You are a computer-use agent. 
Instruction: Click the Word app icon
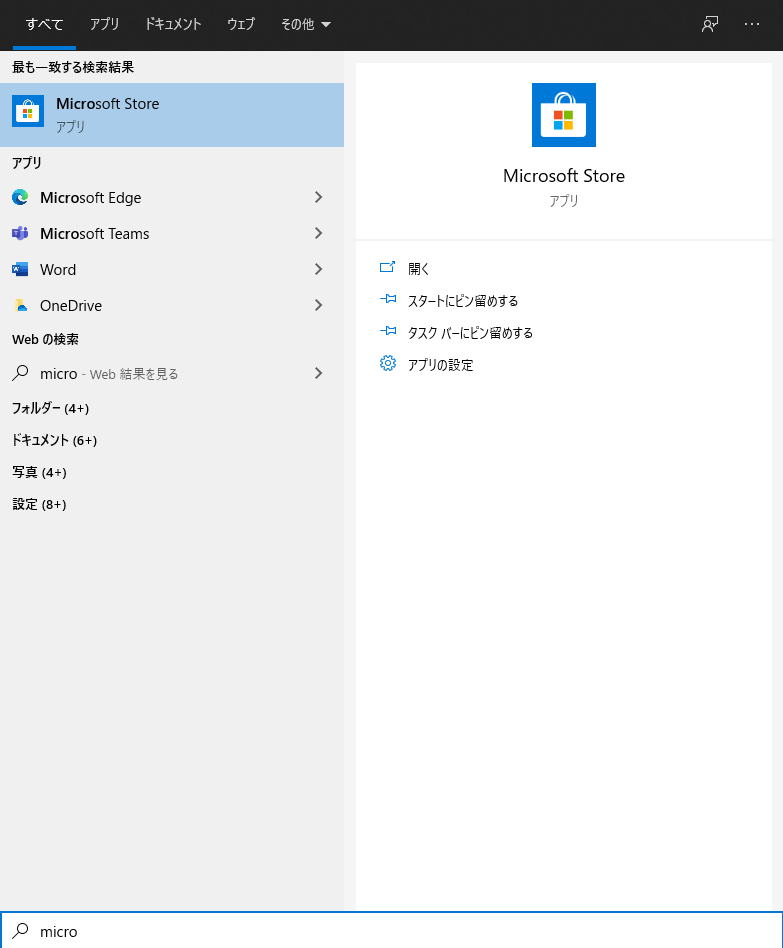point(20,269)
